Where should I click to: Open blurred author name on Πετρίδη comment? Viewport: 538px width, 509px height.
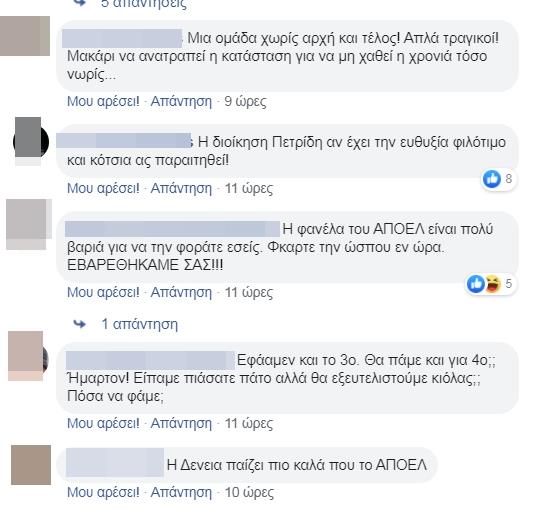[124, 141]
